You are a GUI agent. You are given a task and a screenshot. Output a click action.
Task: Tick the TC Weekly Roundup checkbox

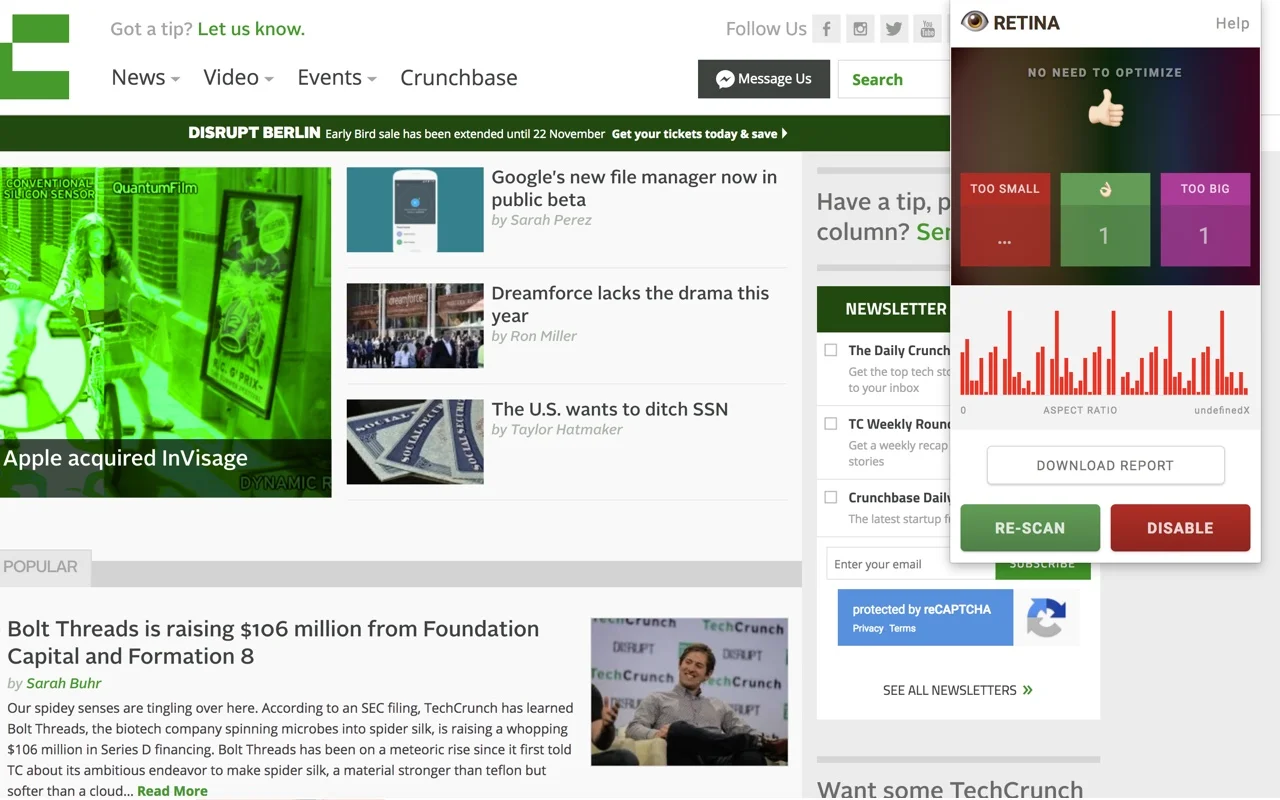coord(830,424)
